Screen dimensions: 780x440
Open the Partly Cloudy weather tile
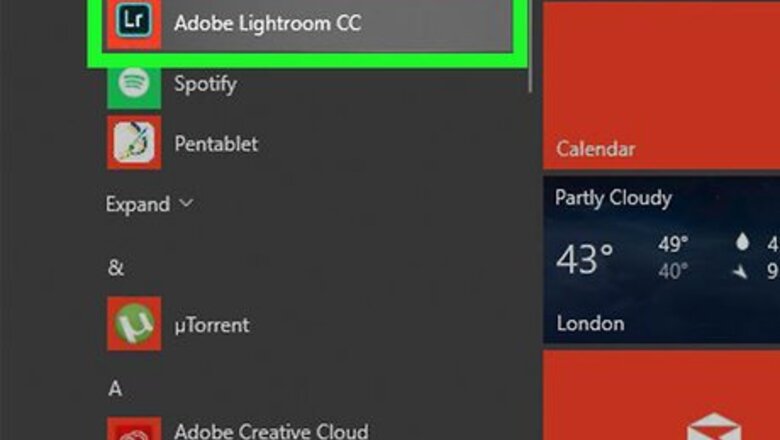pyautogui.click(x=661, y=260)
